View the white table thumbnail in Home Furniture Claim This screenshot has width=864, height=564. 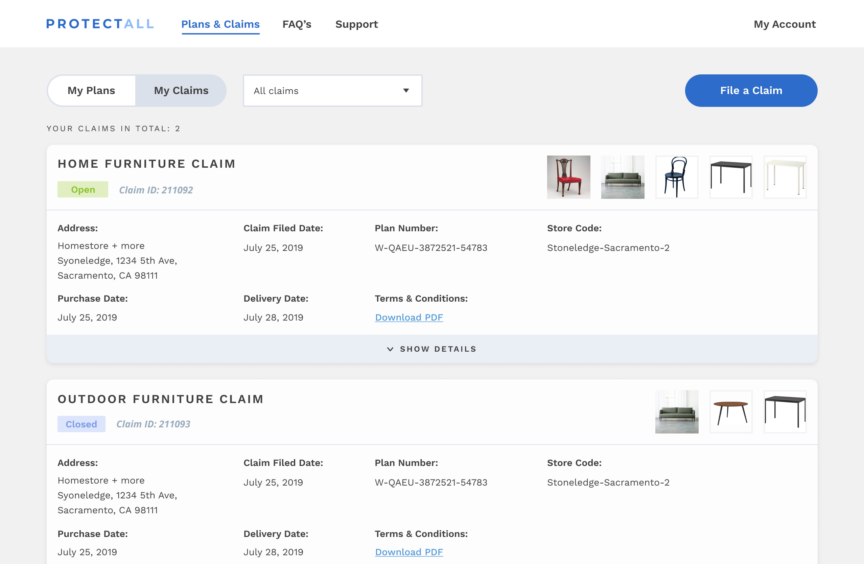point(785,177)
